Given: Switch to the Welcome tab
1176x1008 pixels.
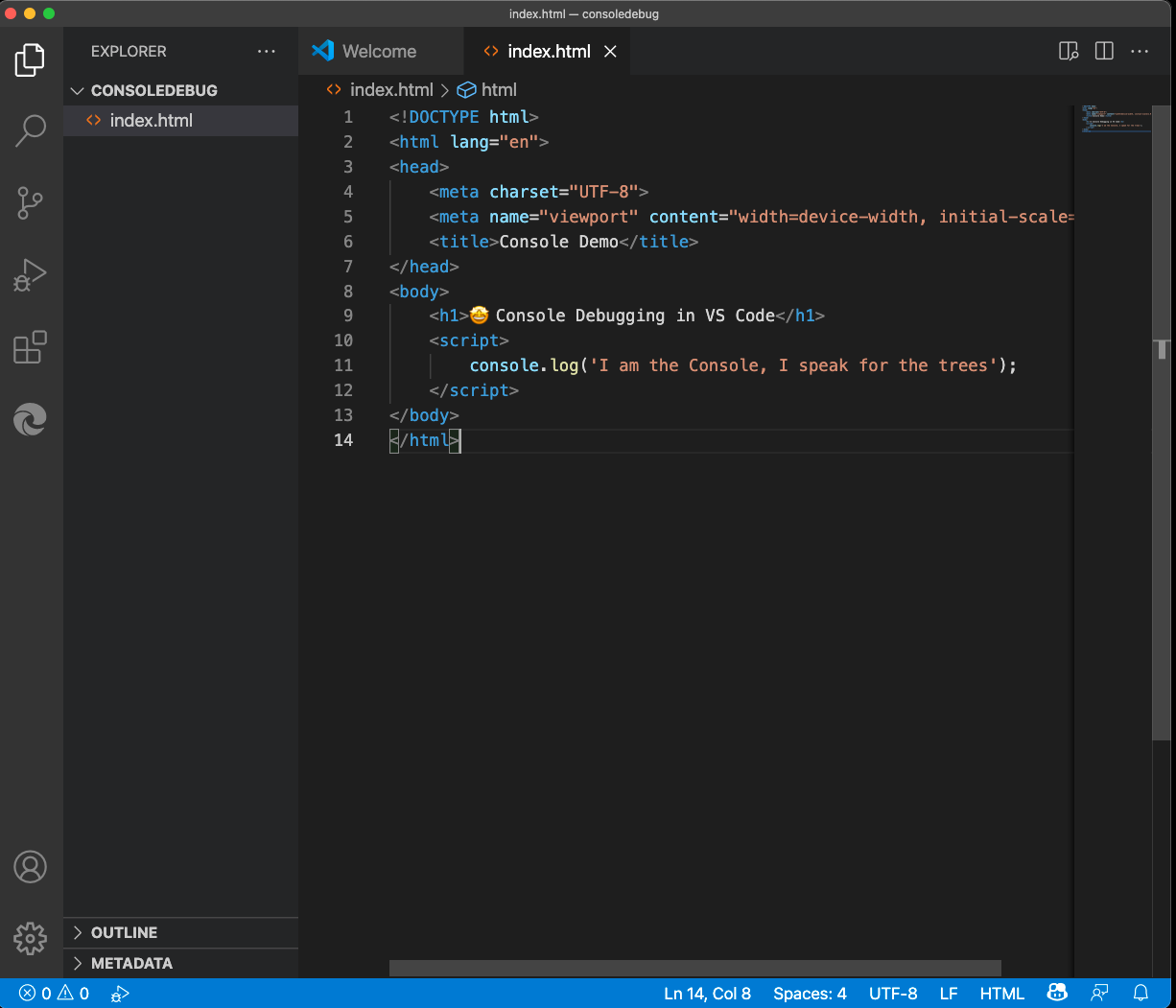Looking at the screenshot, I should pyautogui.click(x=381, y=51).
